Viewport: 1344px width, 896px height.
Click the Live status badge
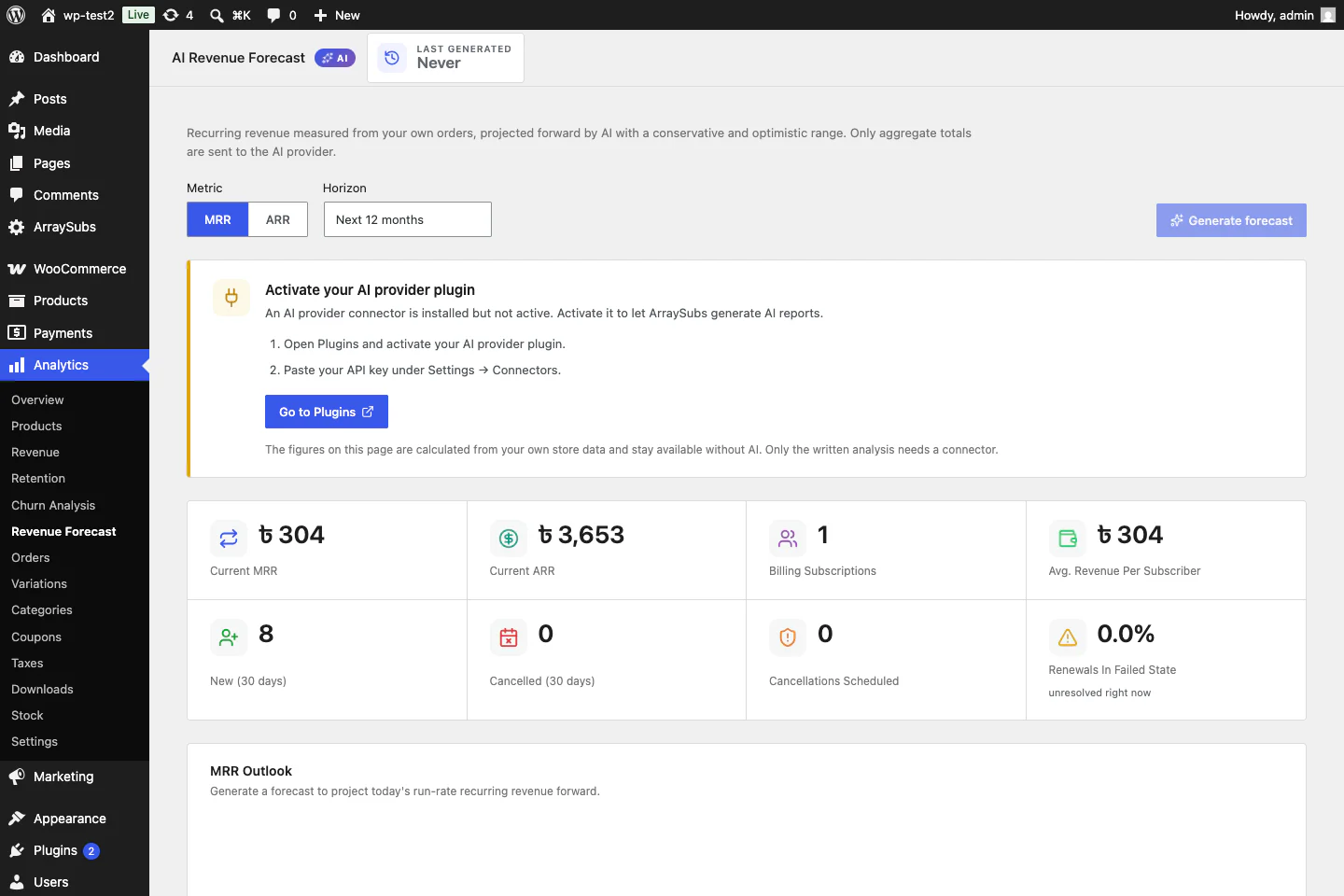[138, 15]
